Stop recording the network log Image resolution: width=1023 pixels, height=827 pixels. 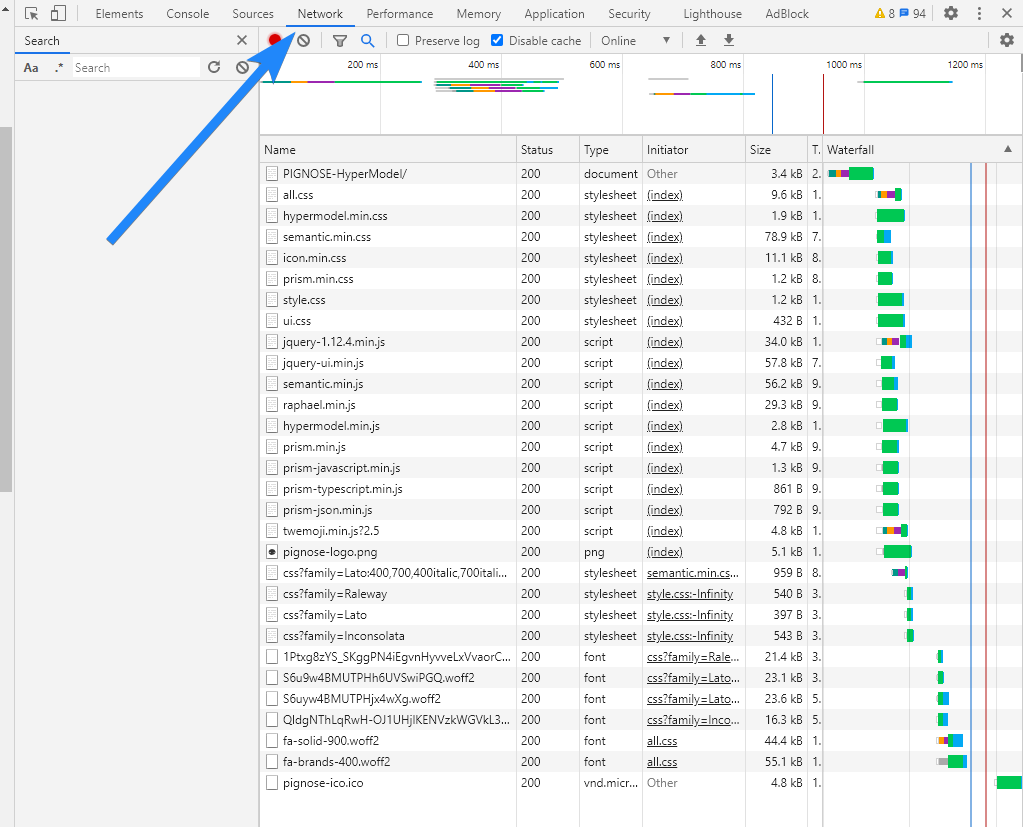275,40
